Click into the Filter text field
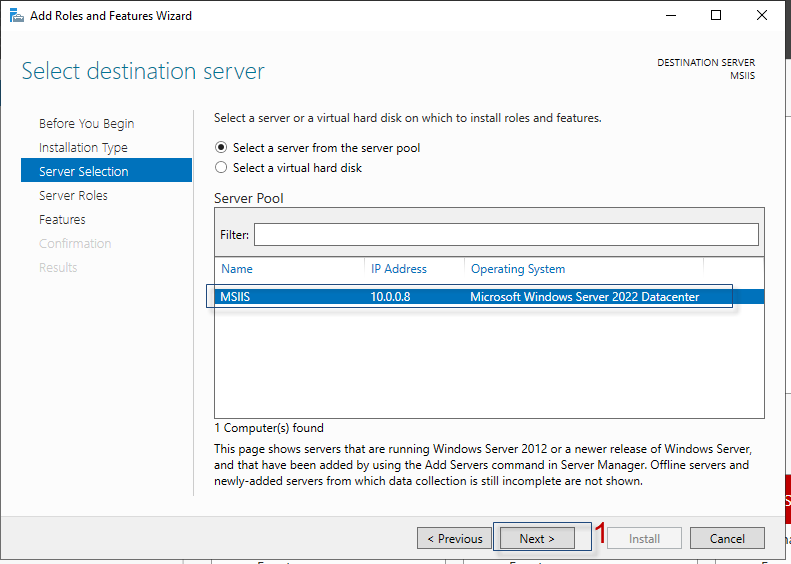Screen dimensions: 791x564 (x=506, y=235)
